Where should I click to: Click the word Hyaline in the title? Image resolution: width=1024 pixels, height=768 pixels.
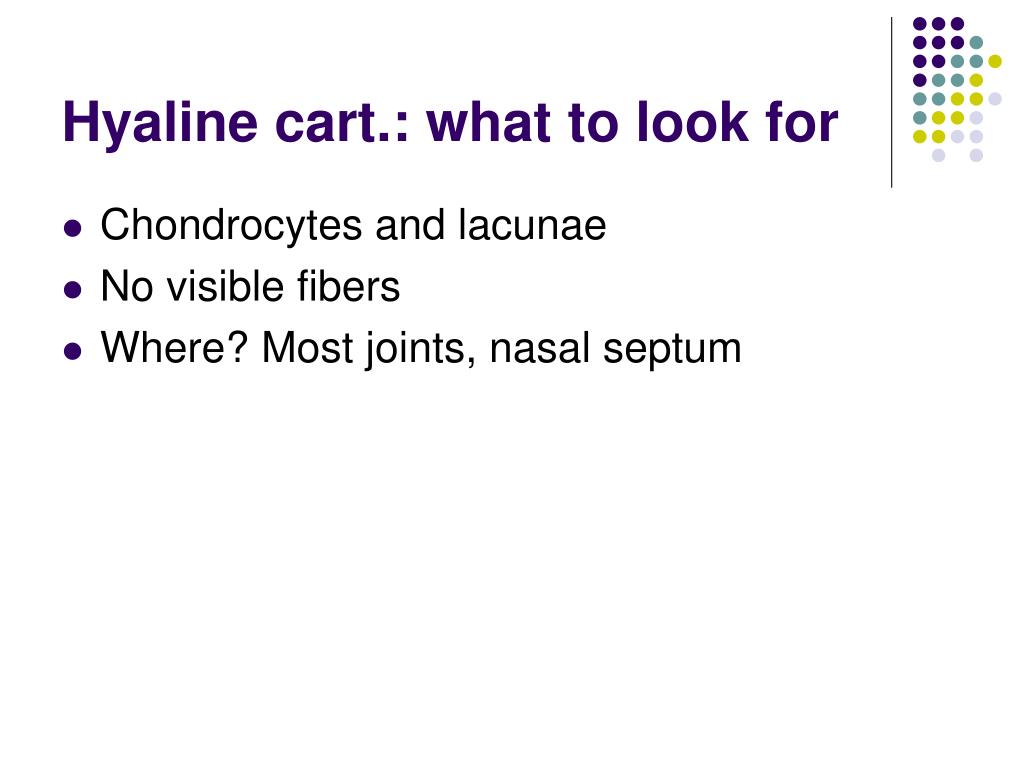click(x=161, y=124)
